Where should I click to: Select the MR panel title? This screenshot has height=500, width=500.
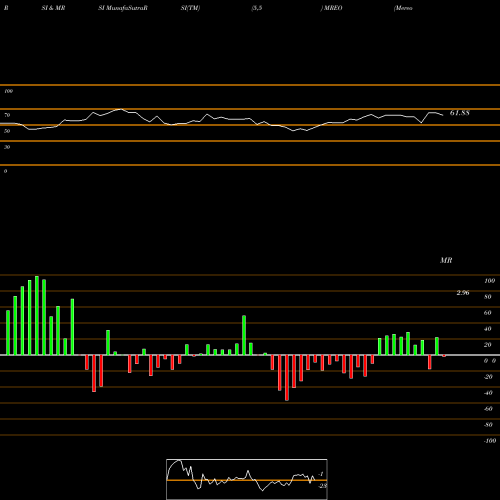[x=446, y=260]
